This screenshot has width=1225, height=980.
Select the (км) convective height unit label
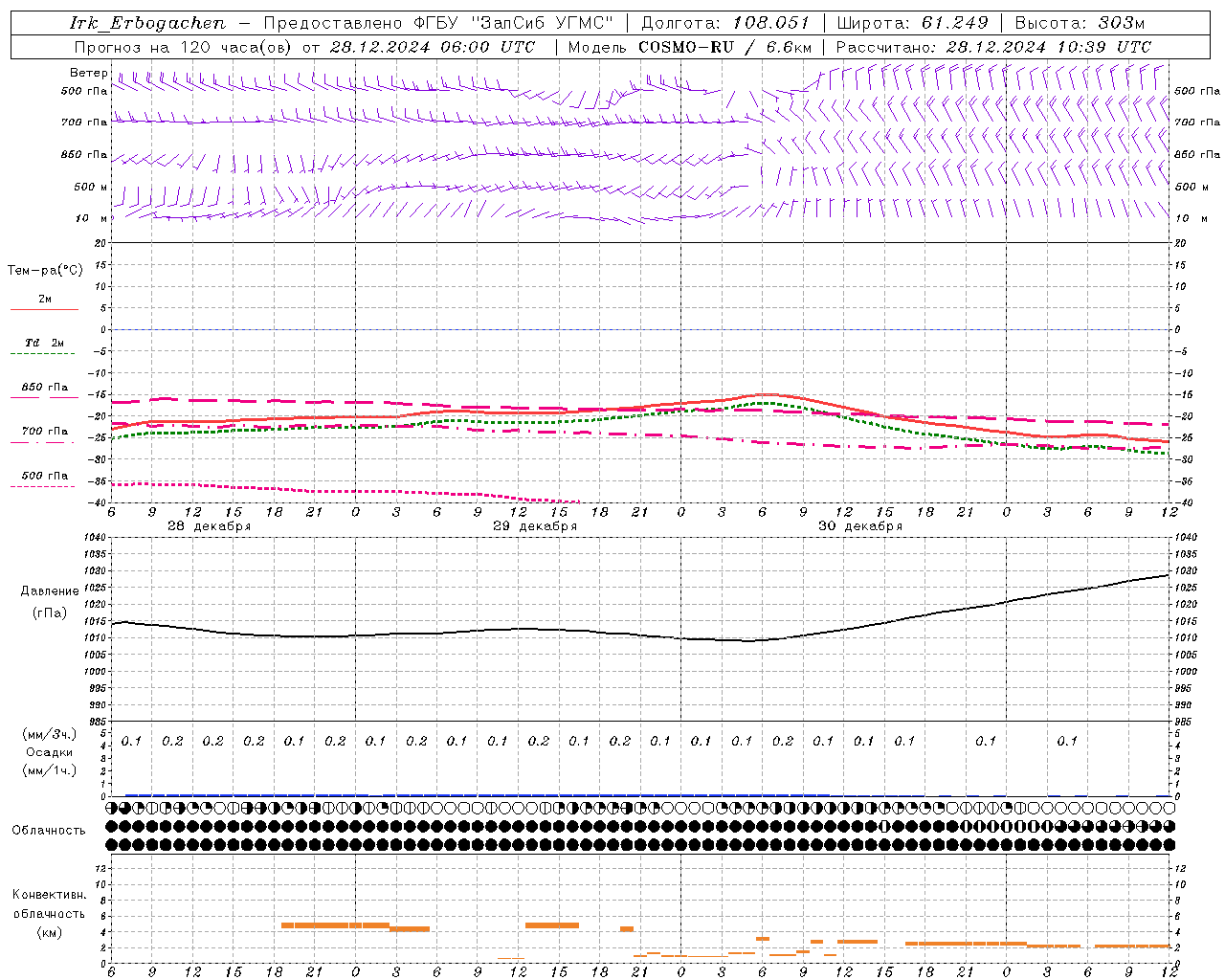49,932
